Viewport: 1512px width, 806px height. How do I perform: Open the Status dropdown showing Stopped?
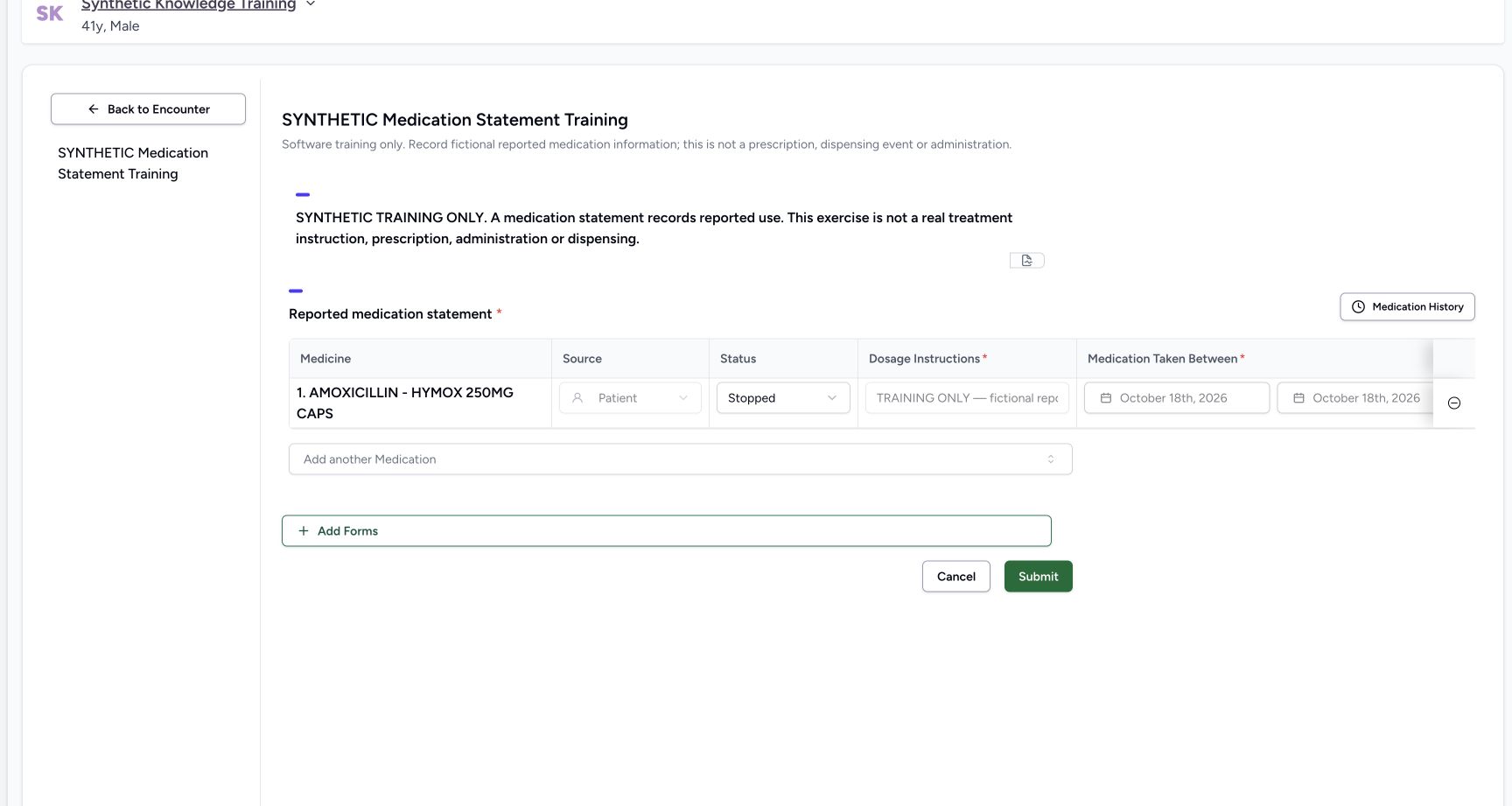[x=783, y=398]
